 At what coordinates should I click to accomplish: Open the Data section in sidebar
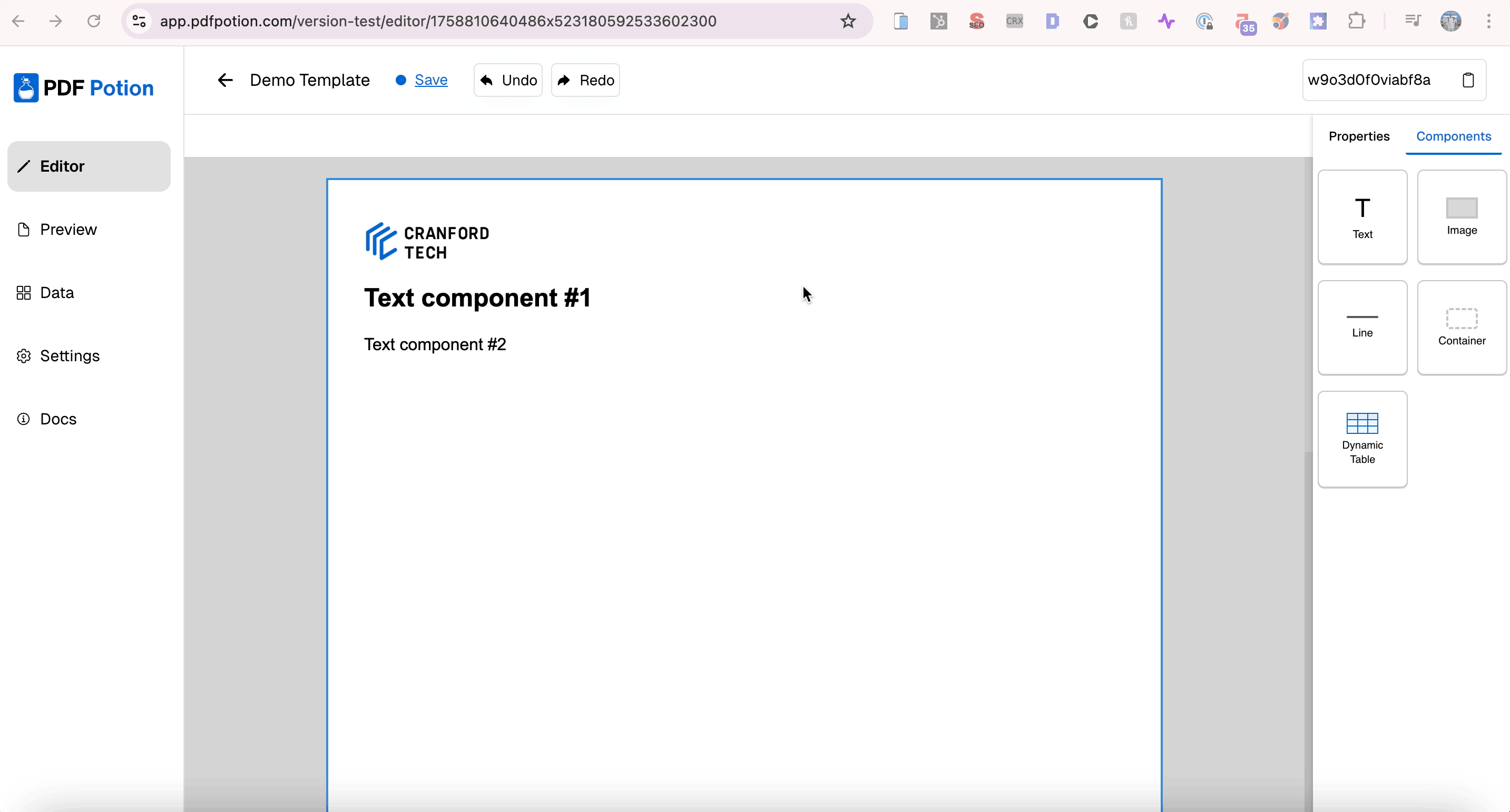[57, 293]
